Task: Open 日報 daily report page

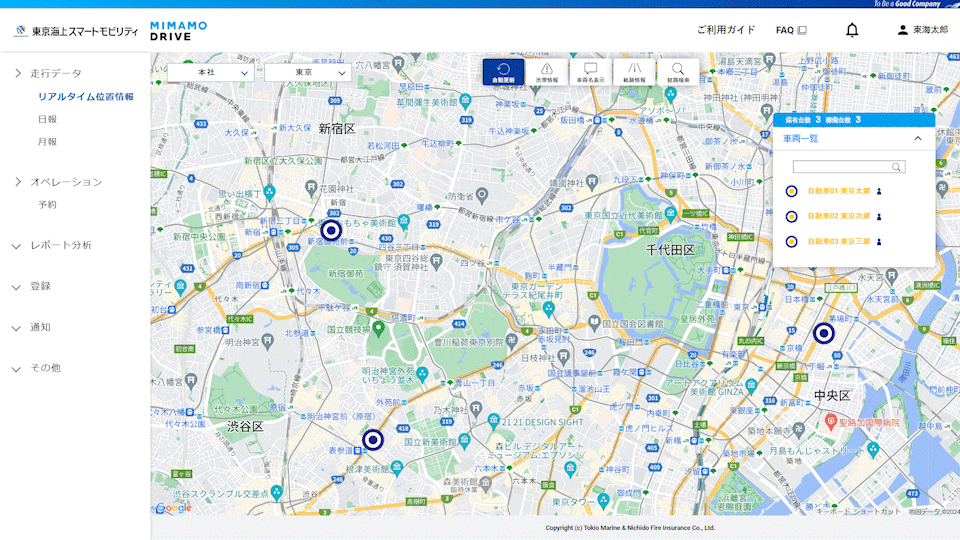Action: 47,119
